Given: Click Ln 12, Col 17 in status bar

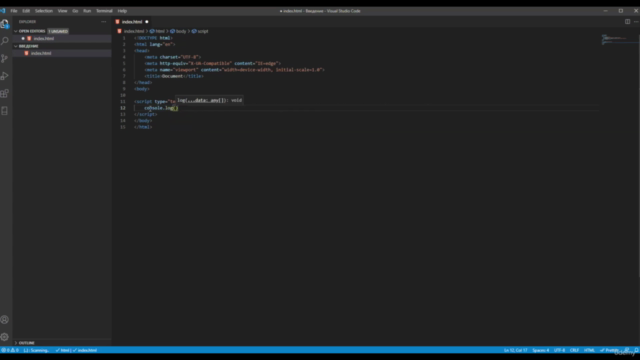Looking at the screenshot, I should (x=516, y=350).
